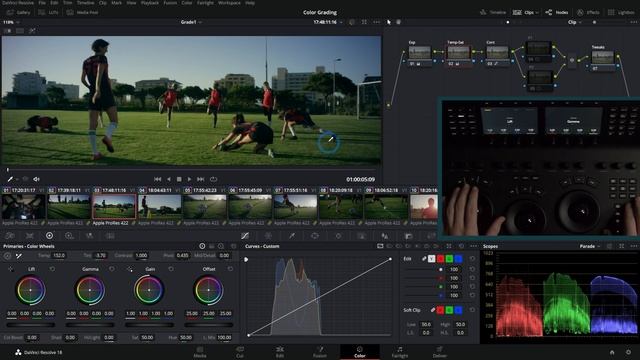Switch to the Deliver page tab
The image size is (640, 360).
[440, 352]
